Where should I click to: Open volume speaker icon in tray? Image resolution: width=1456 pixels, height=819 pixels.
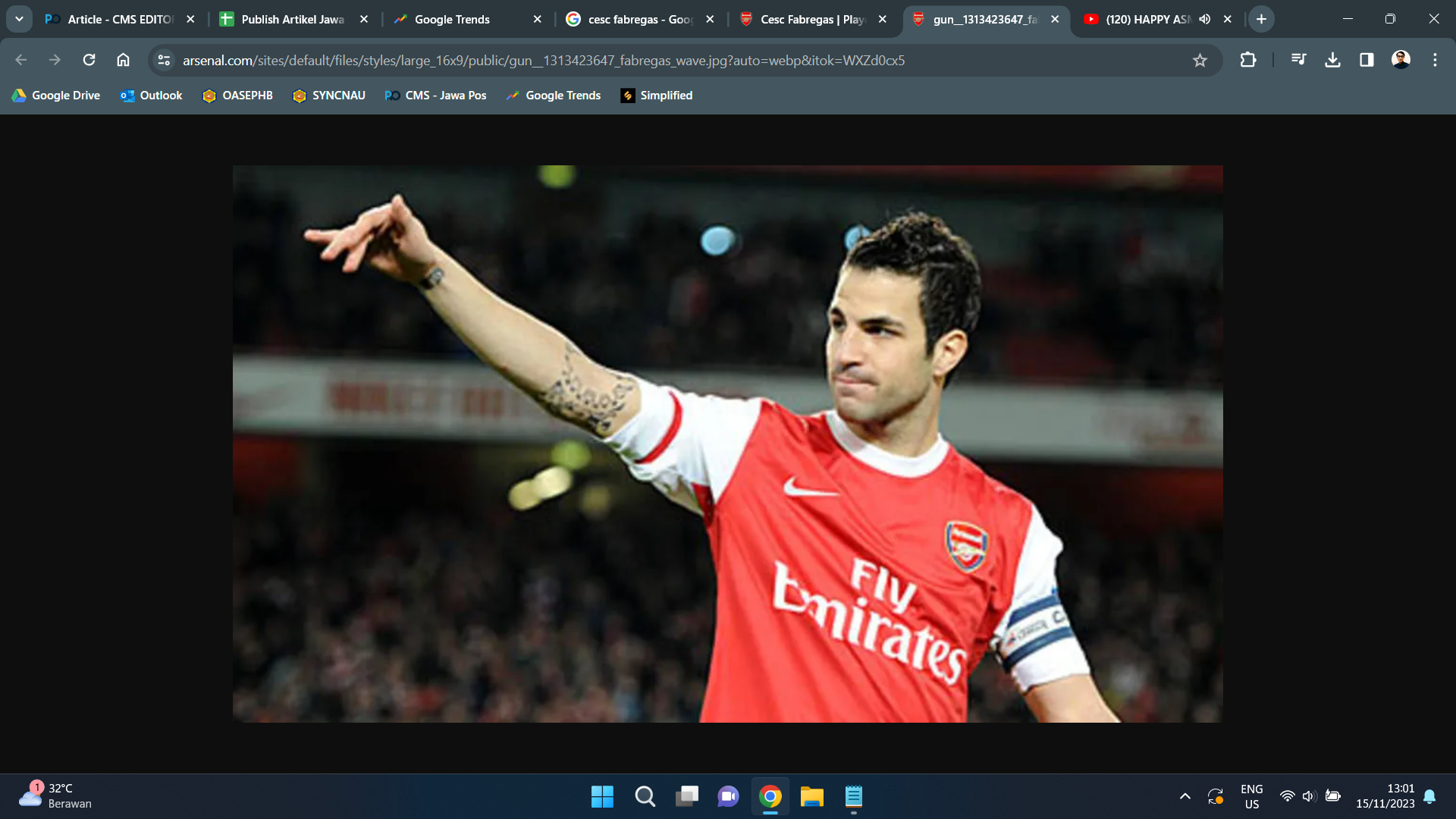(1309, 796)
